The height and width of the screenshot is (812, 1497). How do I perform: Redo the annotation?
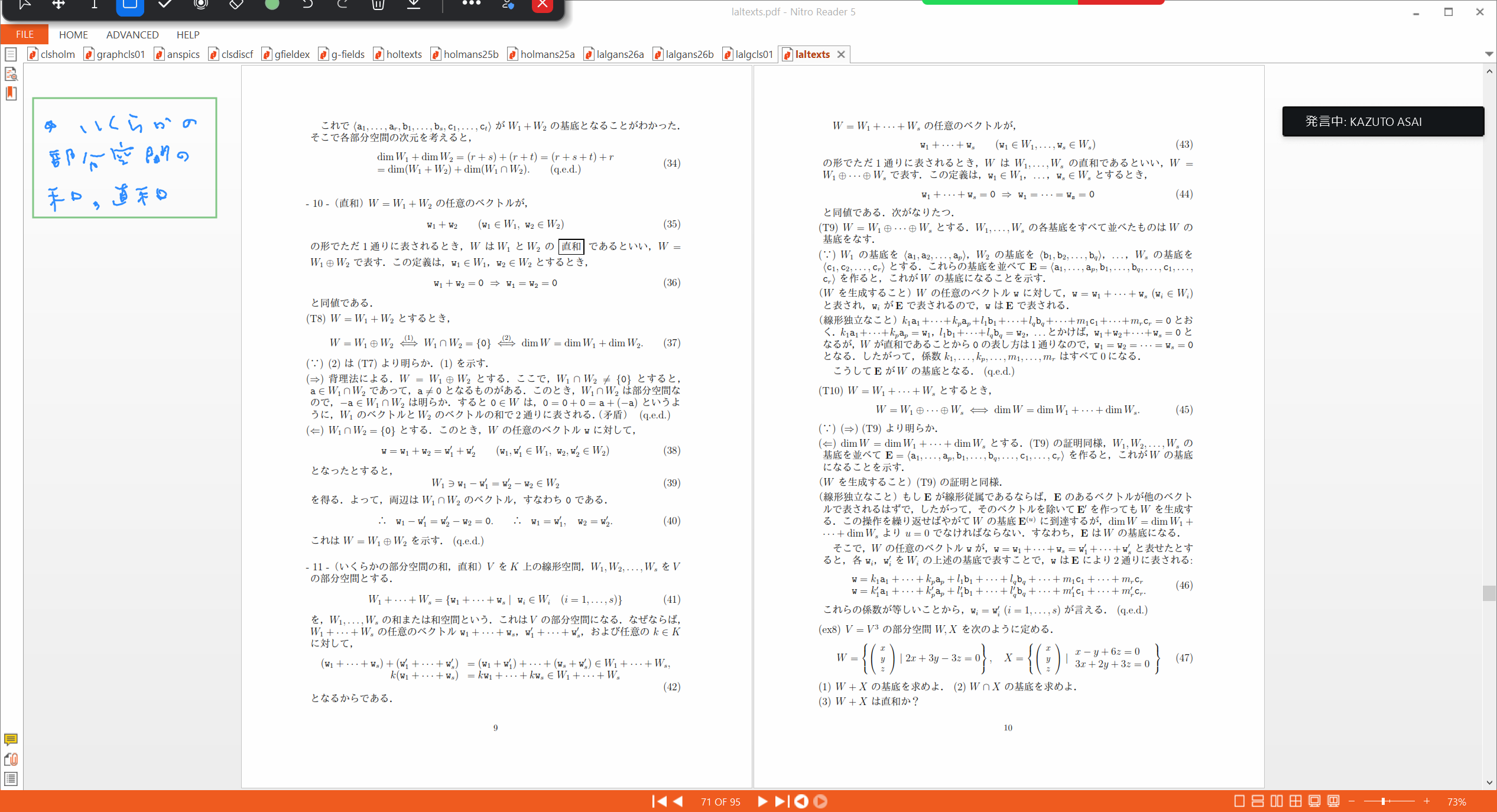click(343, 5)
